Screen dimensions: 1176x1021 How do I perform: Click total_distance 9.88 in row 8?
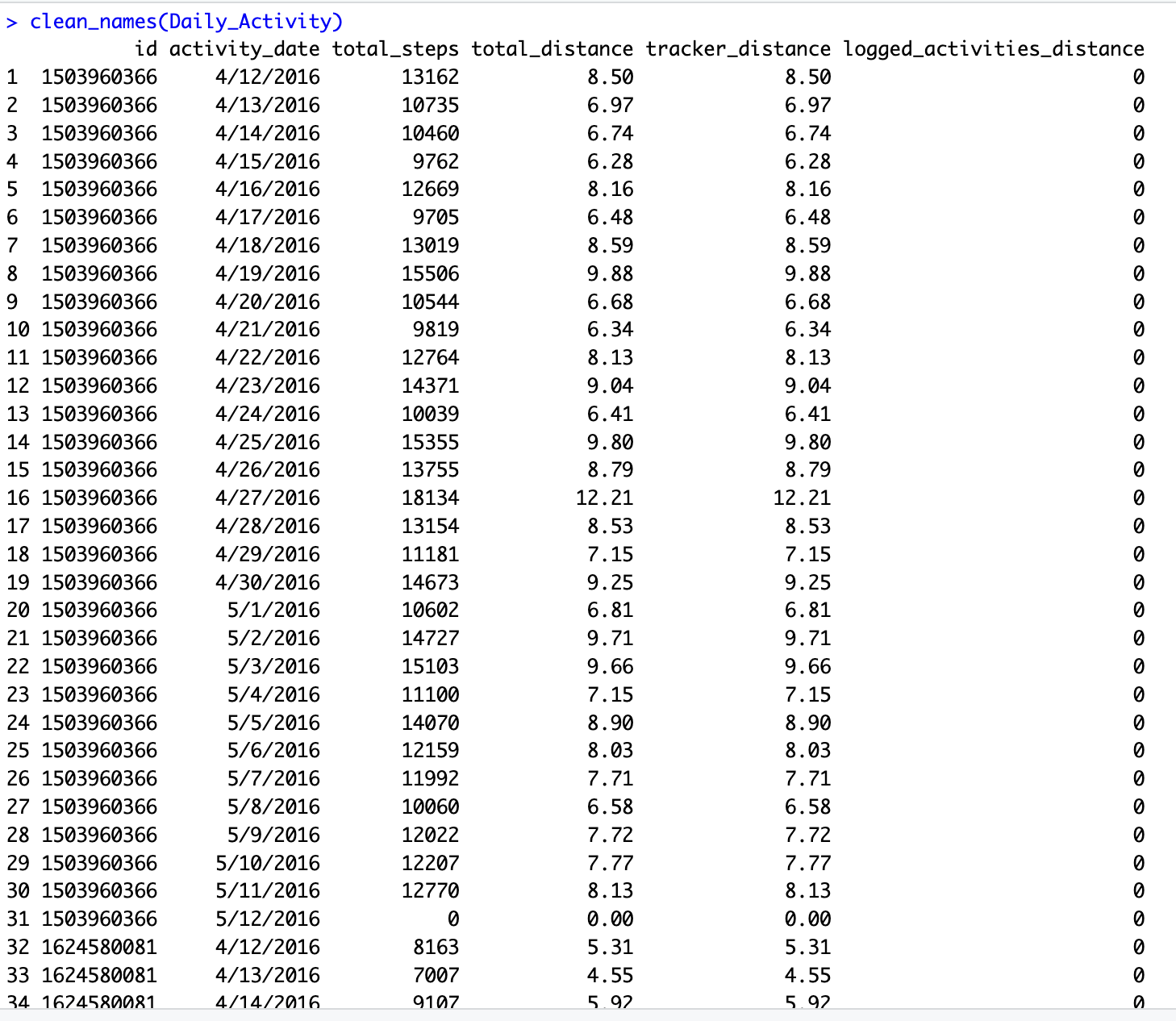click(611, 274)
